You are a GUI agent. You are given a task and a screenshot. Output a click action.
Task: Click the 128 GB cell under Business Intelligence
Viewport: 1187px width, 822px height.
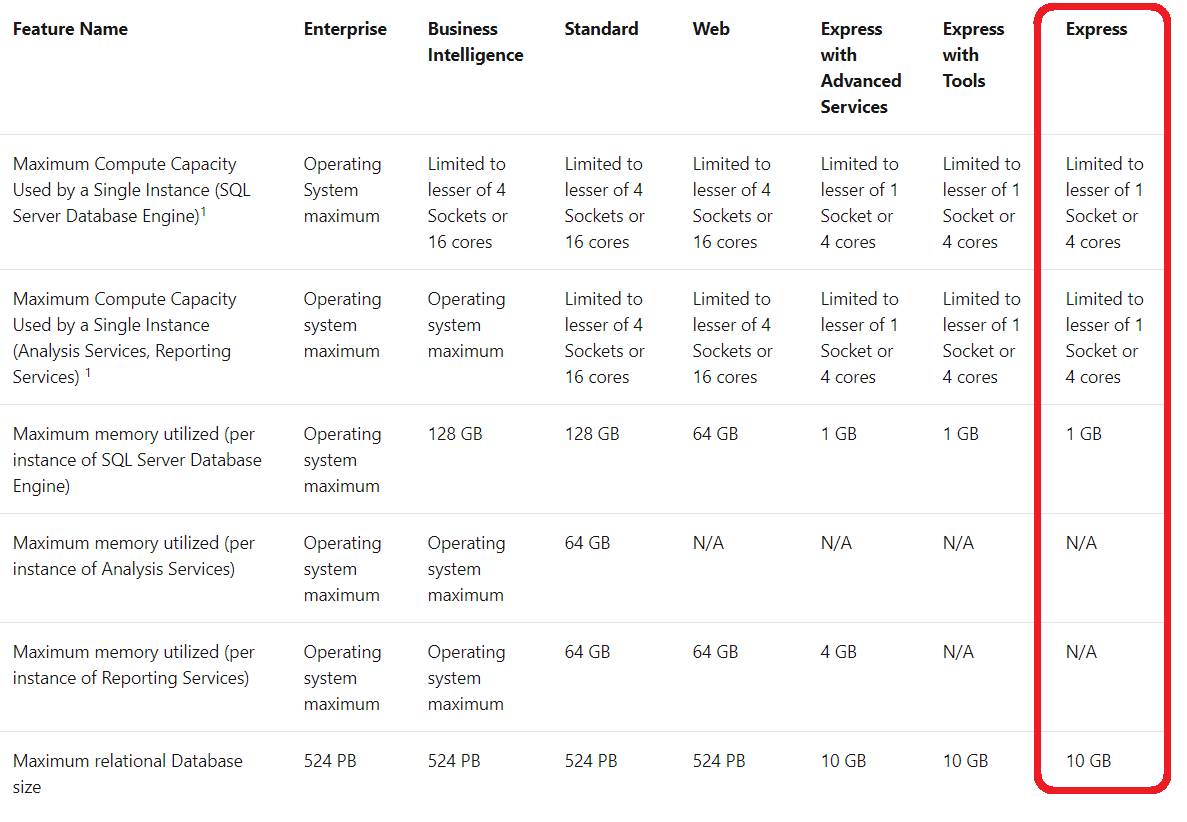[455, 434]
